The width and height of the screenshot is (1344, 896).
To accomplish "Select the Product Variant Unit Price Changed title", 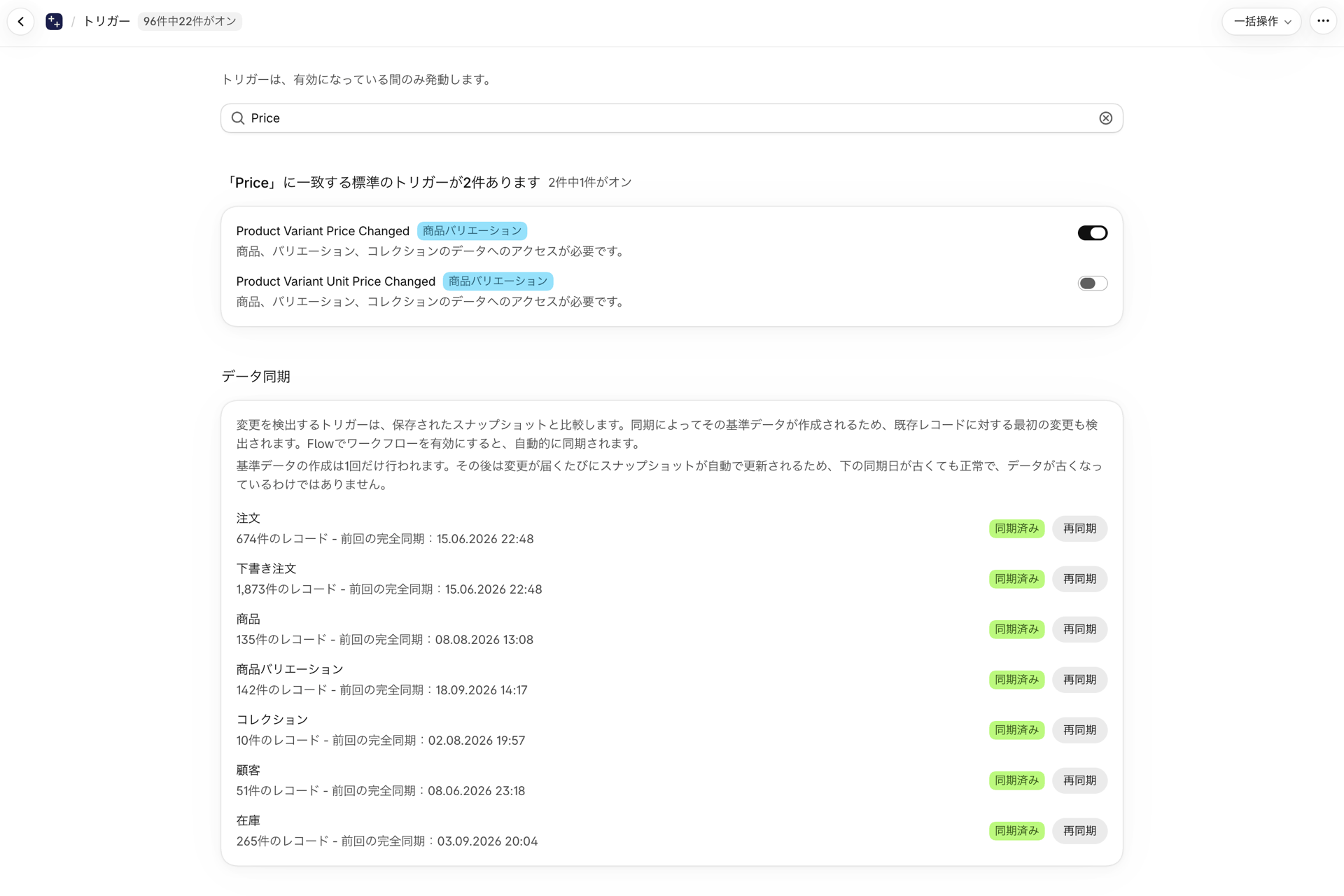I will (335, 281).
